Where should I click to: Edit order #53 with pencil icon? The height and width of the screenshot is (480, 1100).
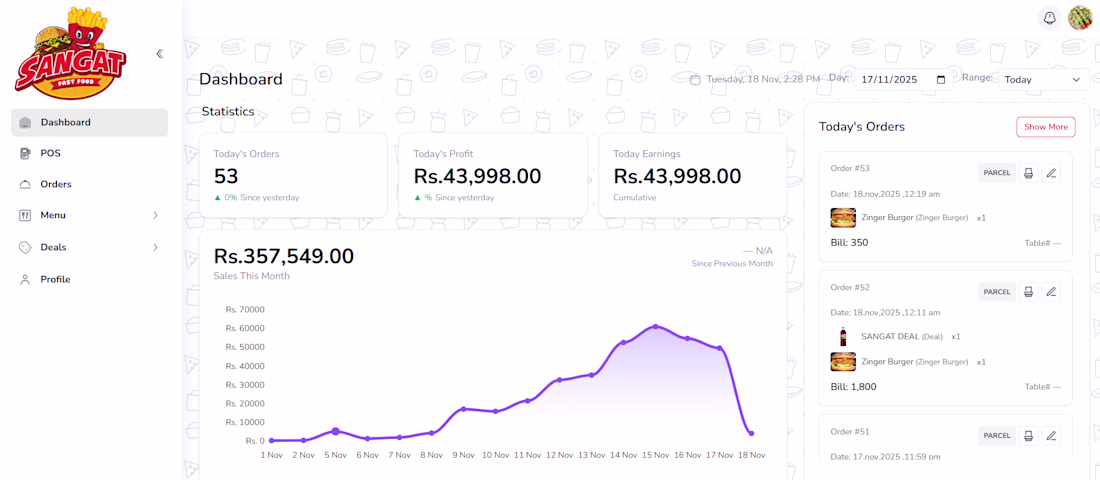1051,173
